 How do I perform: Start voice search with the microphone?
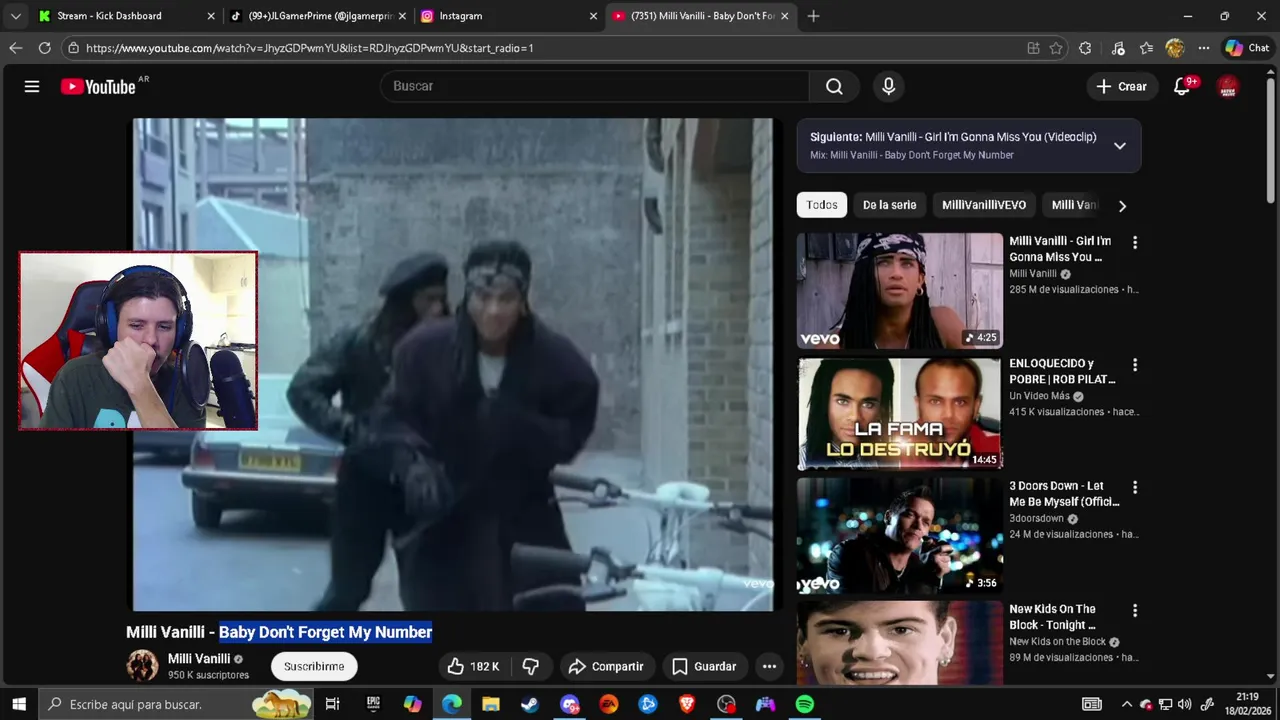coord(888,86)
